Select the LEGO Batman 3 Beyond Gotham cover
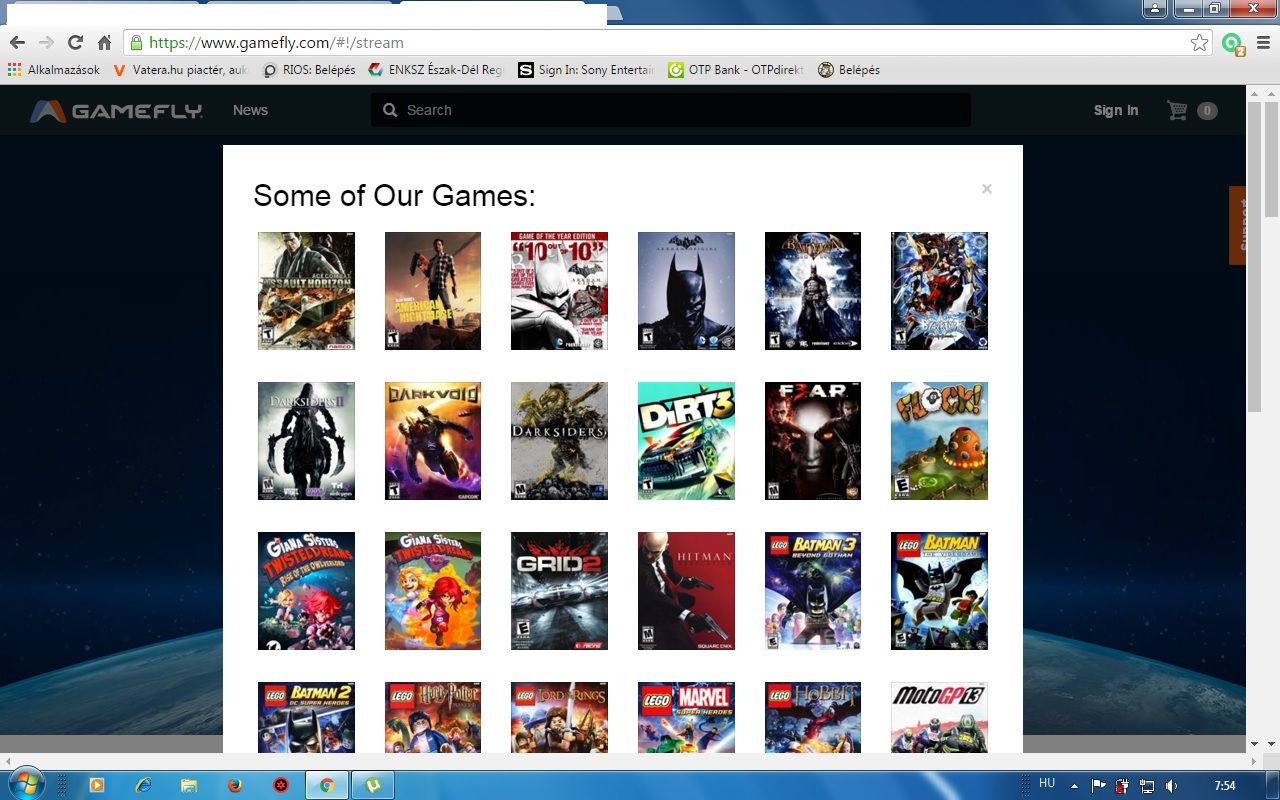The width and height of the screenshot is (1280, 800). tap(813, 591)
